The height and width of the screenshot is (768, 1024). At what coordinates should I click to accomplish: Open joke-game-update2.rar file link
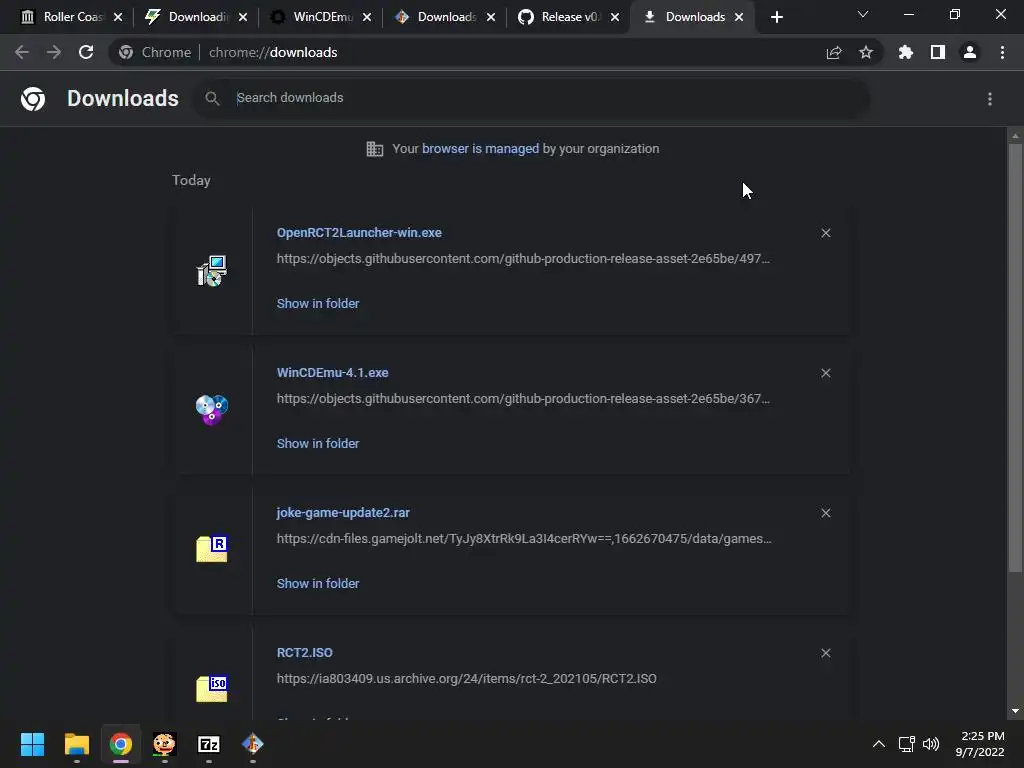pos(343,513)
